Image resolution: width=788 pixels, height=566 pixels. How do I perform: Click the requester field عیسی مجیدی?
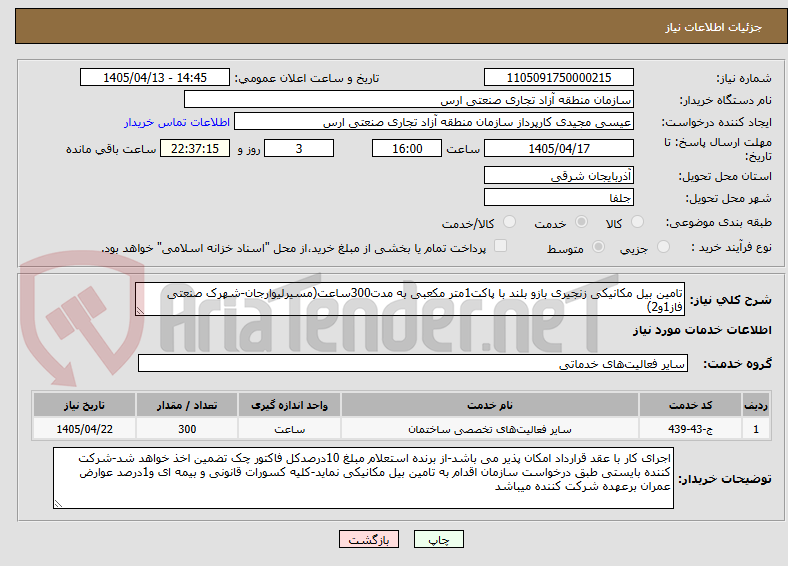[x=434, y=122]
